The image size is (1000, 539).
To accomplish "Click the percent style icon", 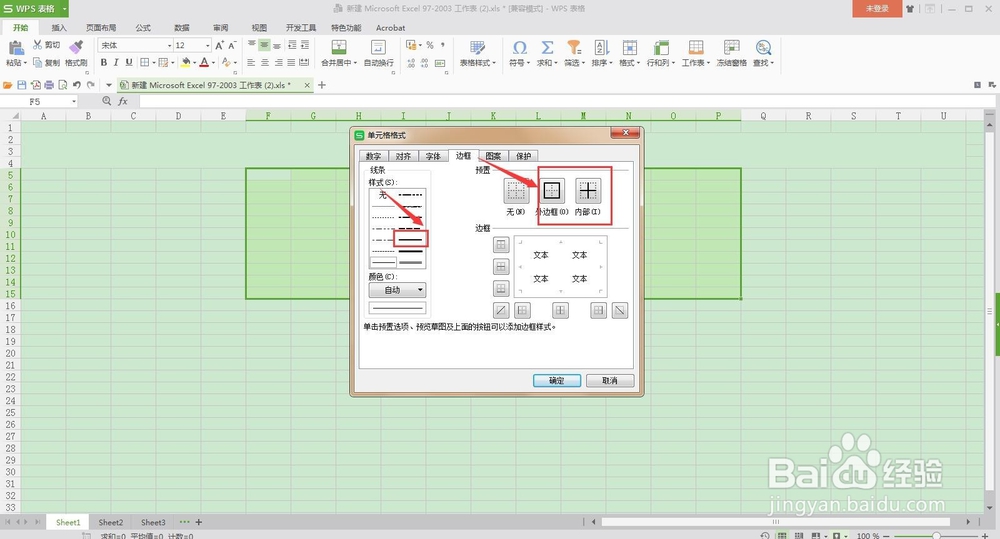I will coord(430,45).
